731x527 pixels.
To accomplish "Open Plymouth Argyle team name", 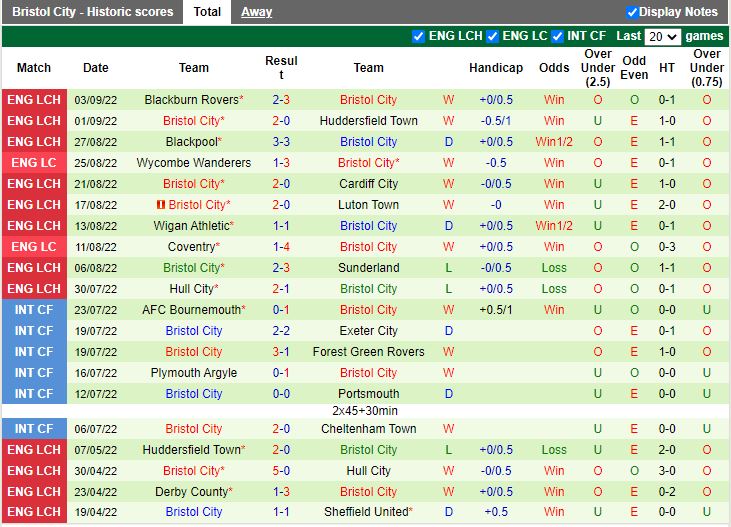I will click(x=193, y=373).
